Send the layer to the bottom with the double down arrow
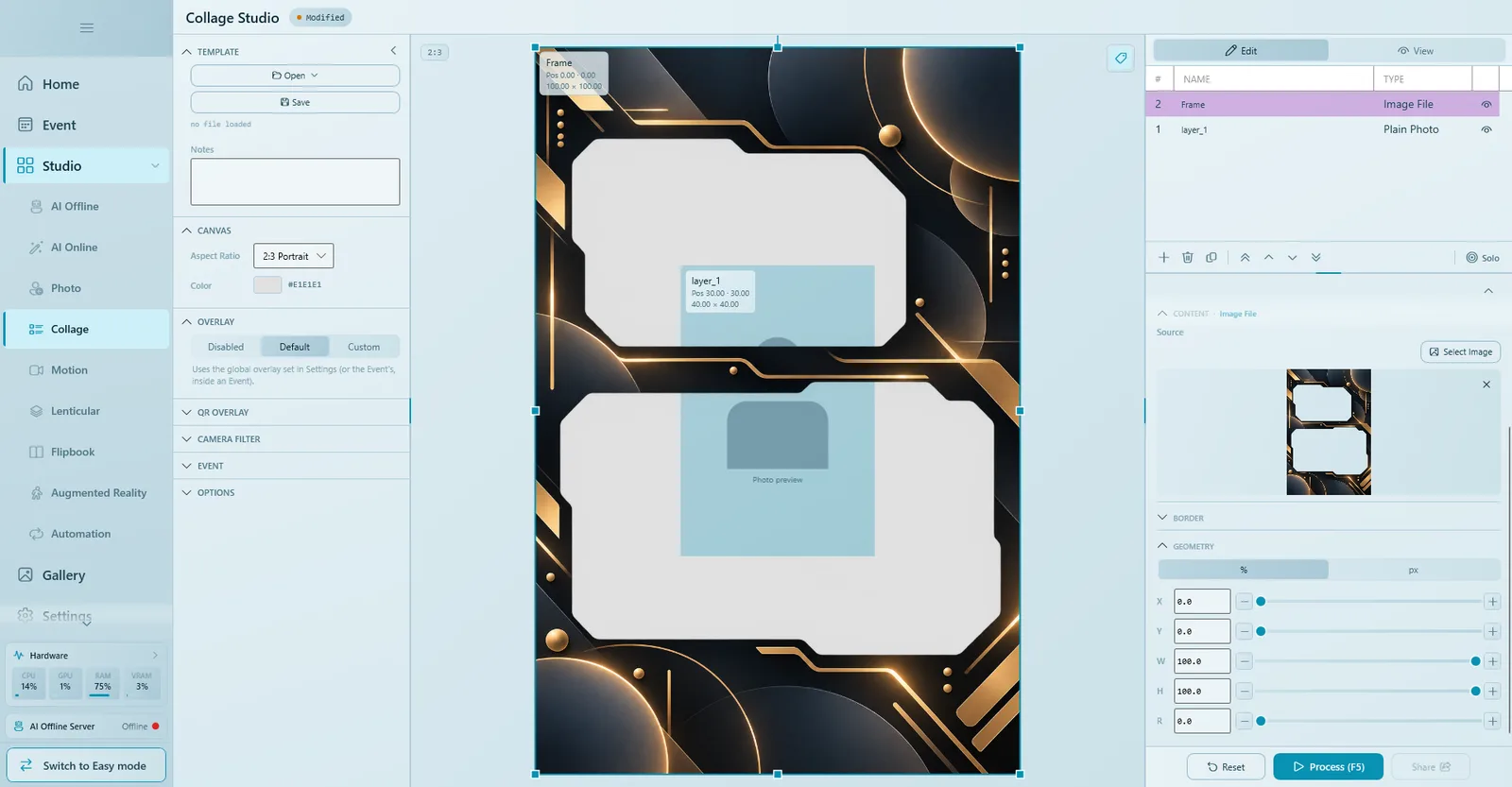The width and height of the screenshot is (1512, 787). point(1315,257)
